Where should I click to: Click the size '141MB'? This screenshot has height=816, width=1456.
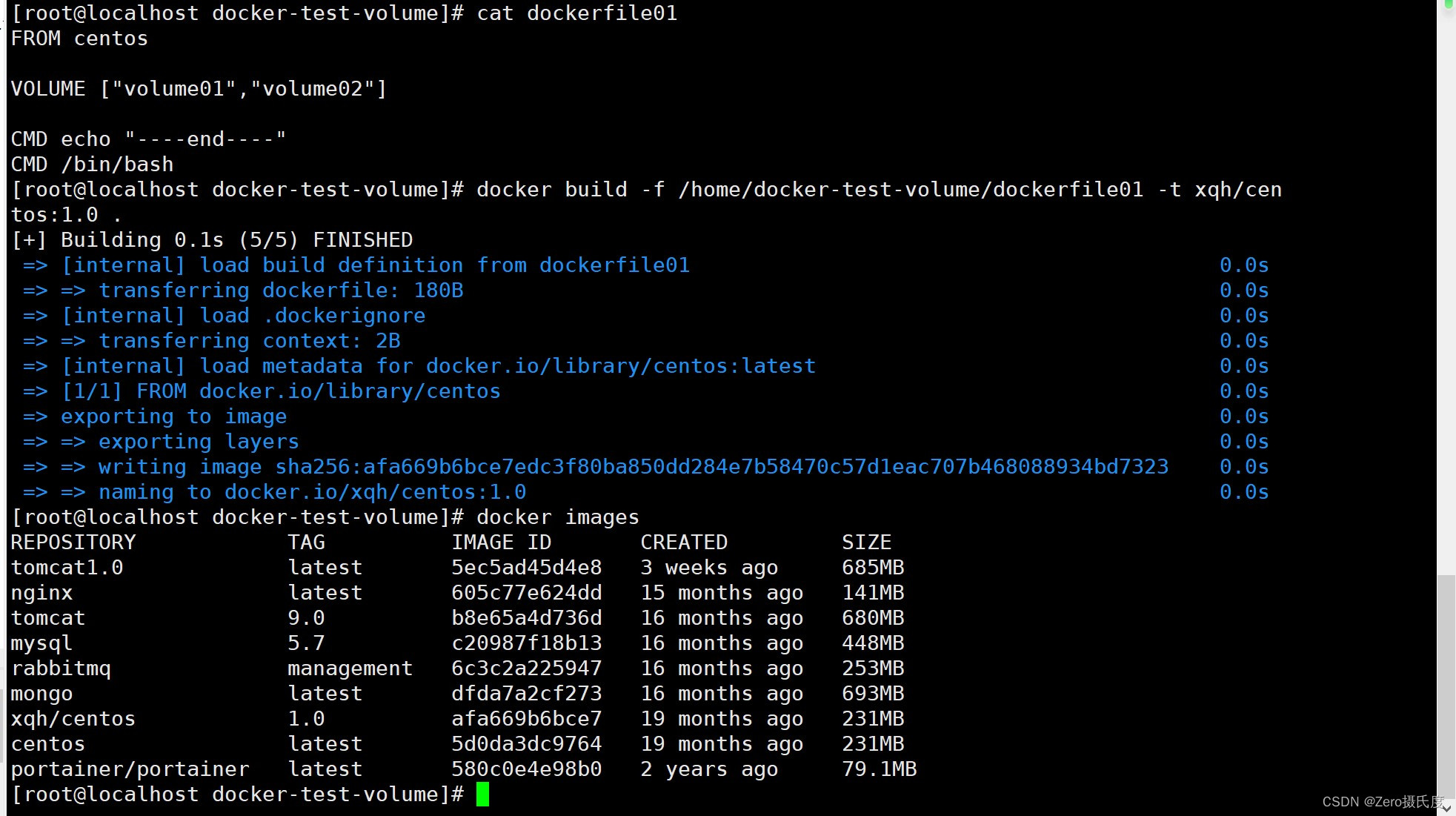873,593
